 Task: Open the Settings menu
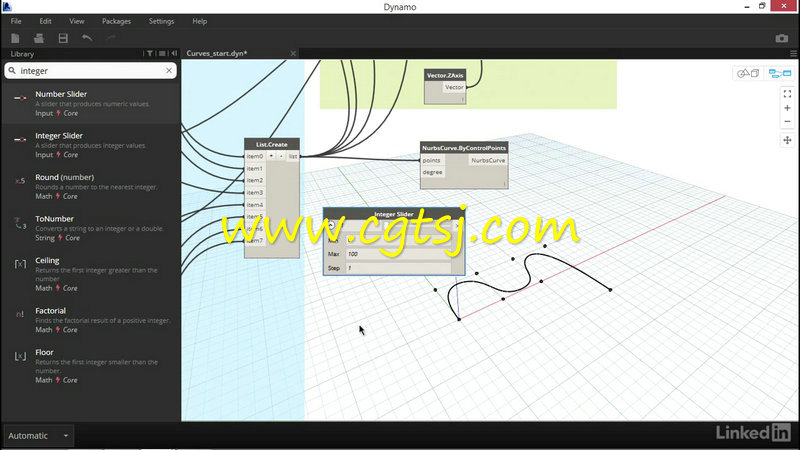pyautogui.click(x=161, y=21)
